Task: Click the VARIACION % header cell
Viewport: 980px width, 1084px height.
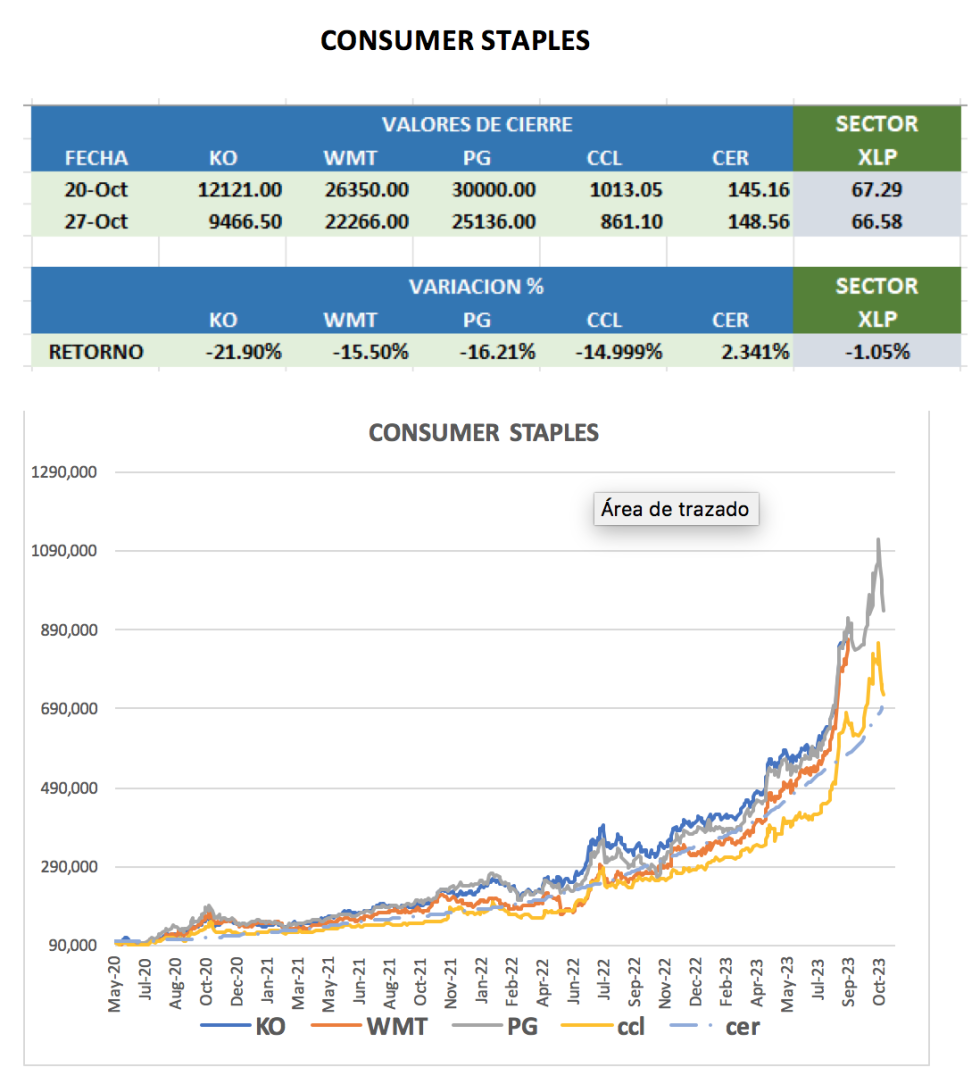Action: point(476,287)
